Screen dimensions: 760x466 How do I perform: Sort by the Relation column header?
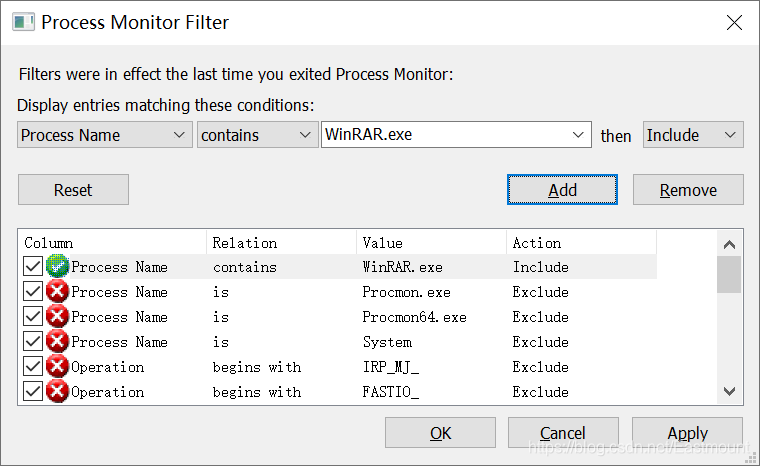281,243
